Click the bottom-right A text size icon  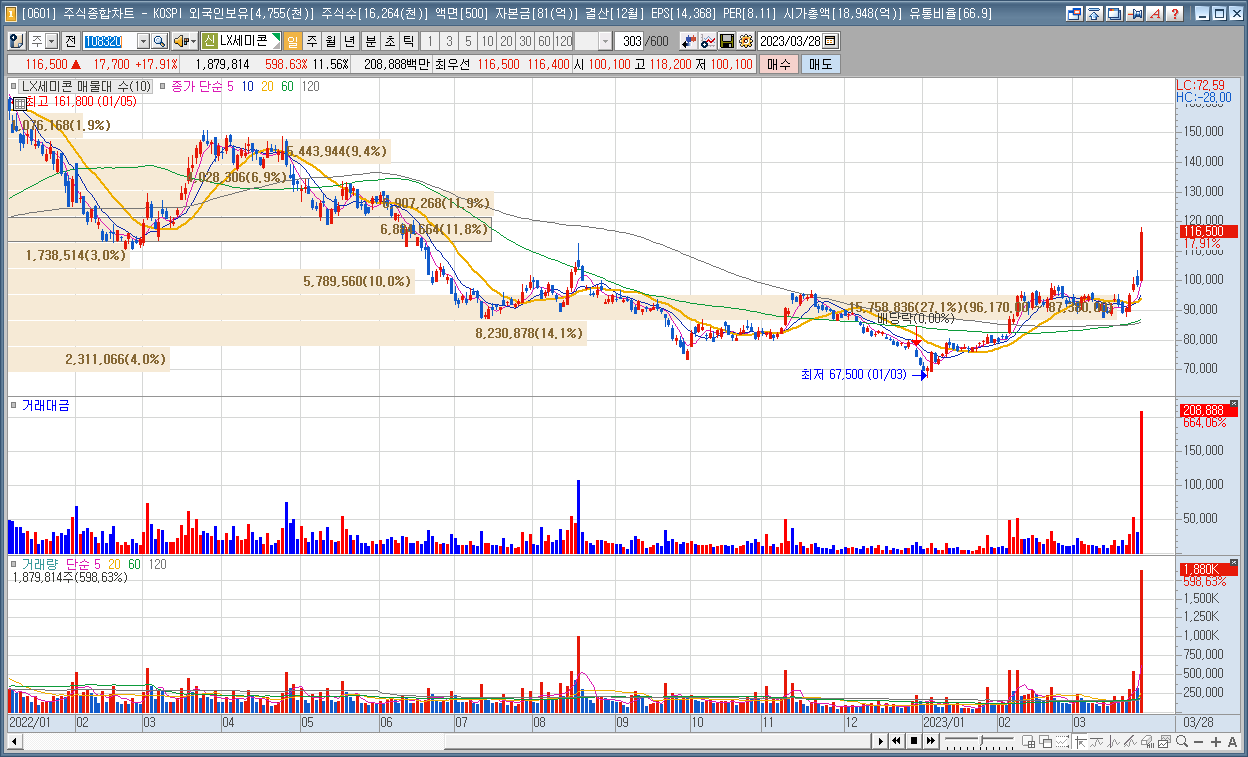(x=1232, y=741)
